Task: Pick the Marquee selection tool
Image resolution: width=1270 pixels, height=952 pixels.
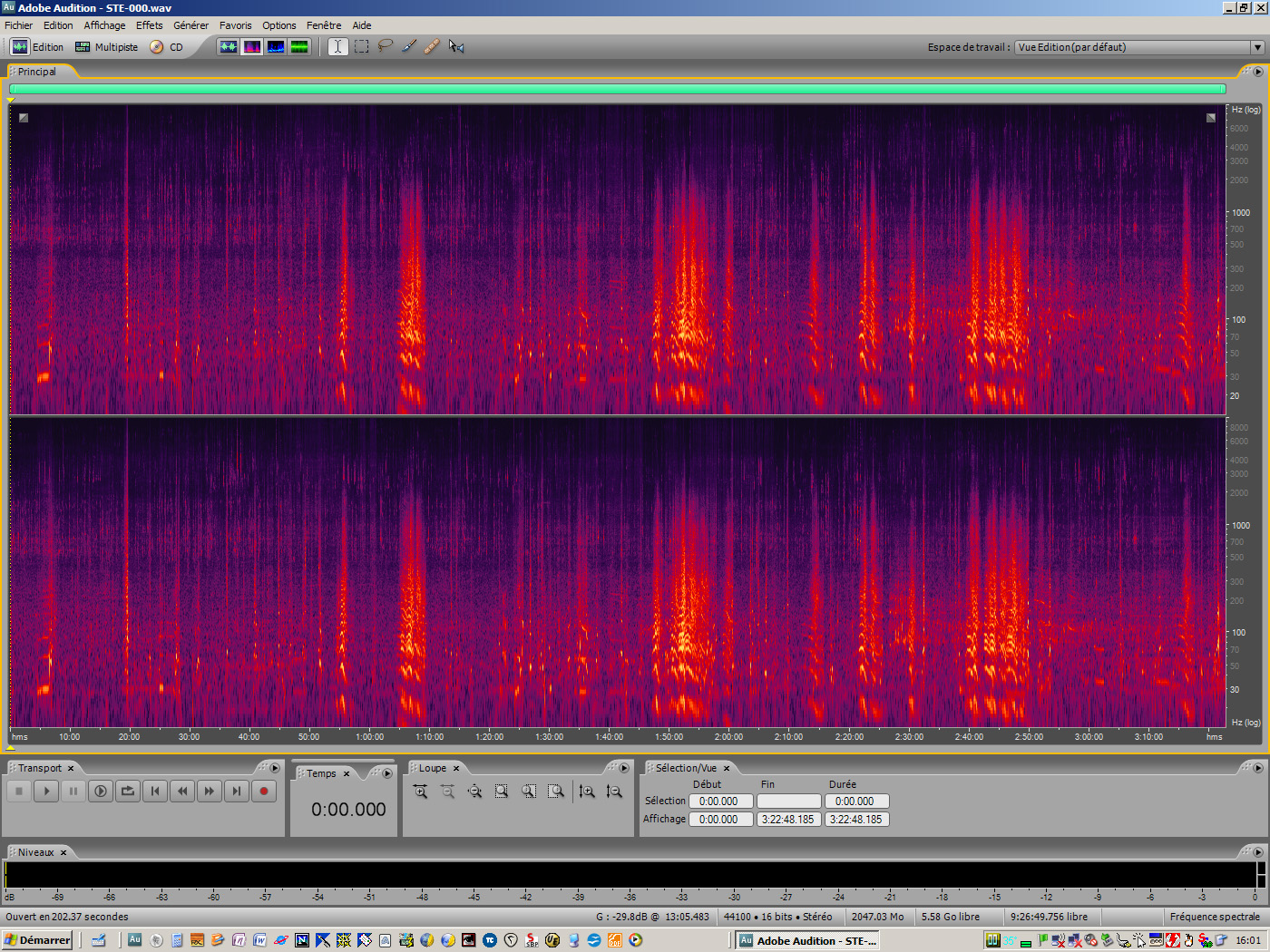Action: pos(362,46)
